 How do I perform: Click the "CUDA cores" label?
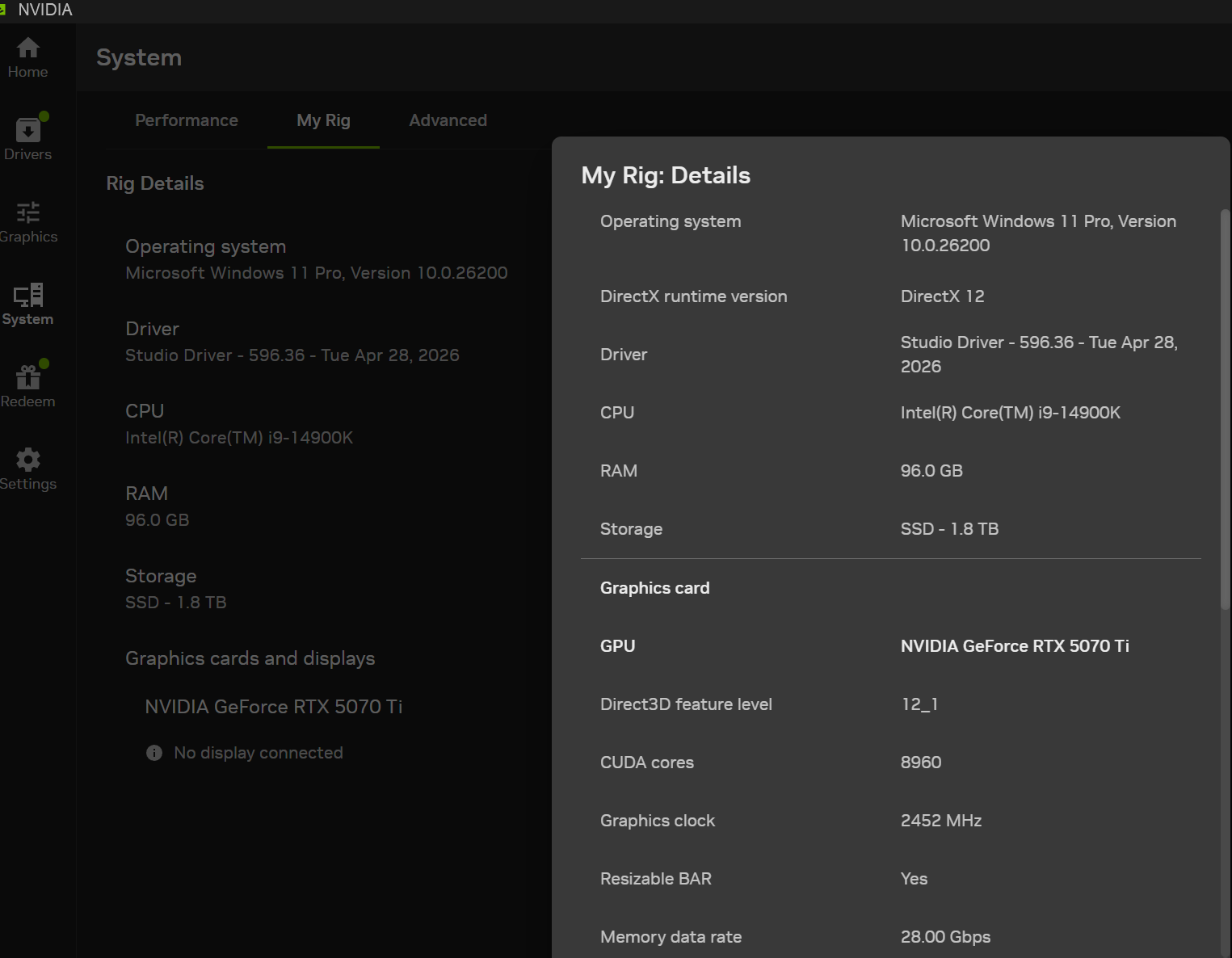click(647, 763)
